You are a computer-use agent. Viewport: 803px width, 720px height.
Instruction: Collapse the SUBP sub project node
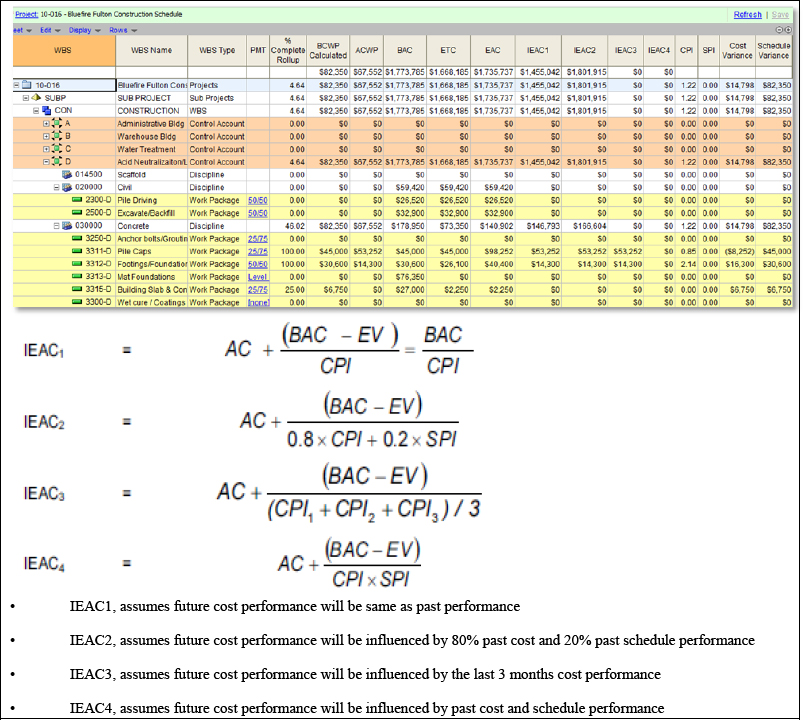coord(26,98)
